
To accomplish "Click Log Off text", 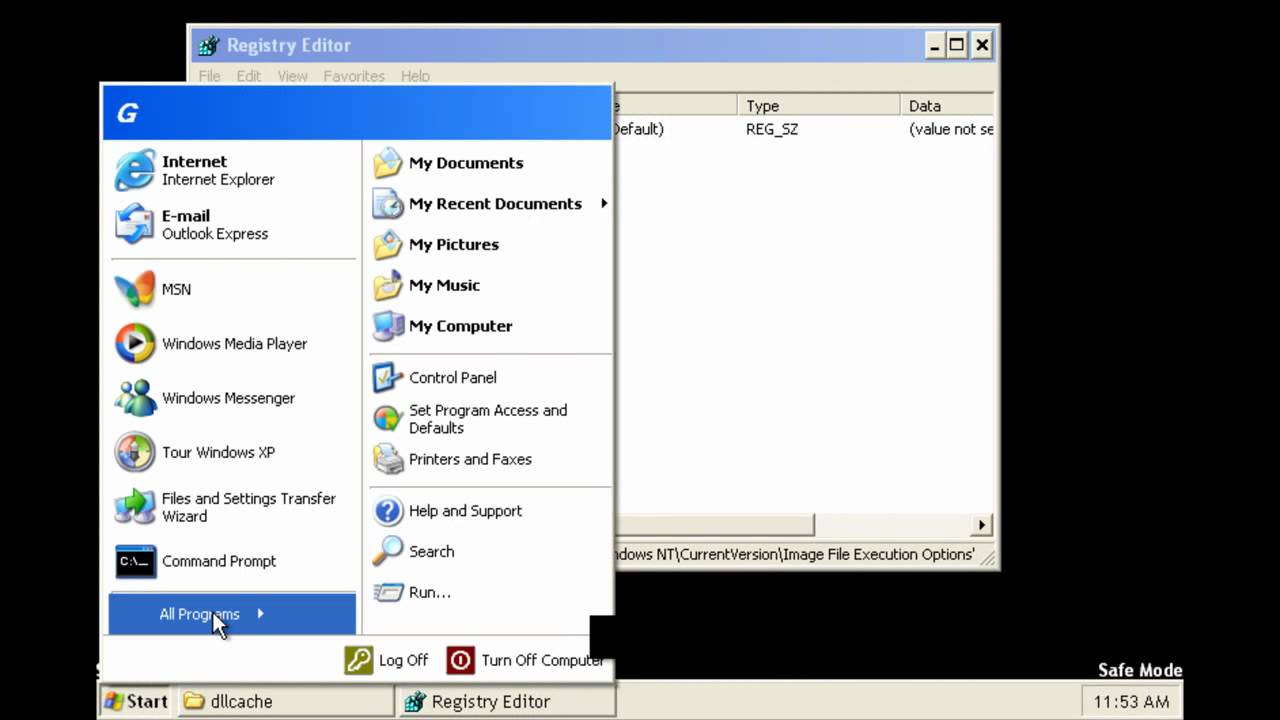I will pos(403,660).
